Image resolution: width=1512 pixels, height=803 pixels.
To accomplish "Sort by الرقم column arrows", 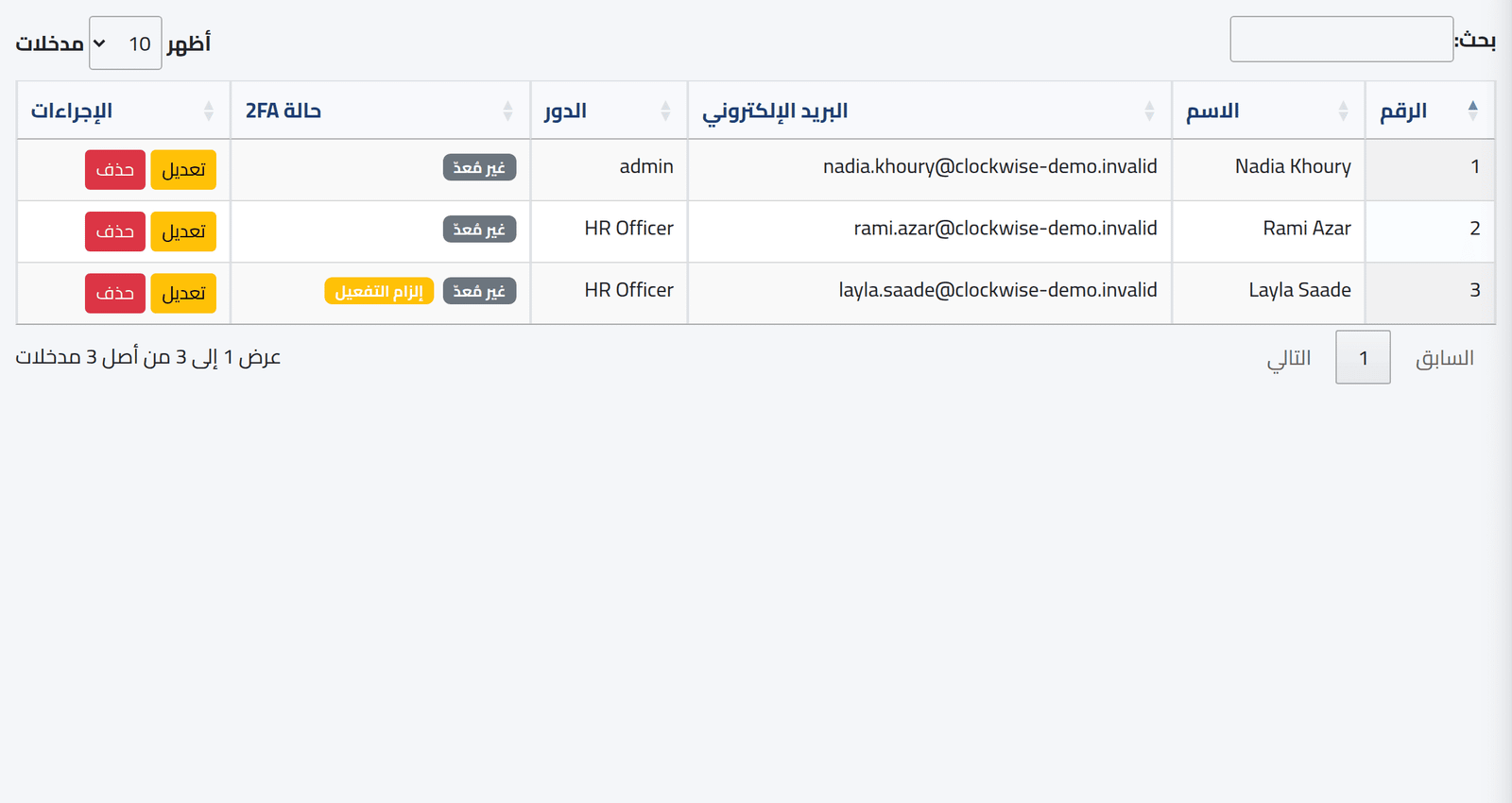I will [x=1472, y=111].
